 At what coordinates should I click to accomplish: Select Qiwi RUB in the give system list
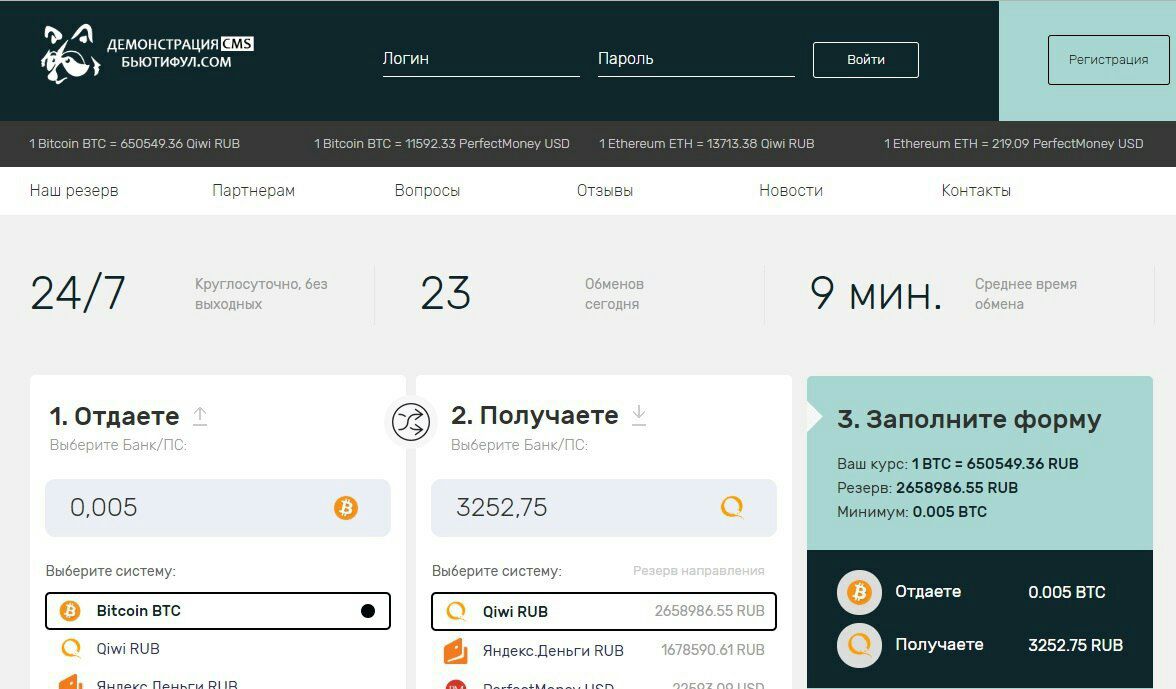[218, 649]
